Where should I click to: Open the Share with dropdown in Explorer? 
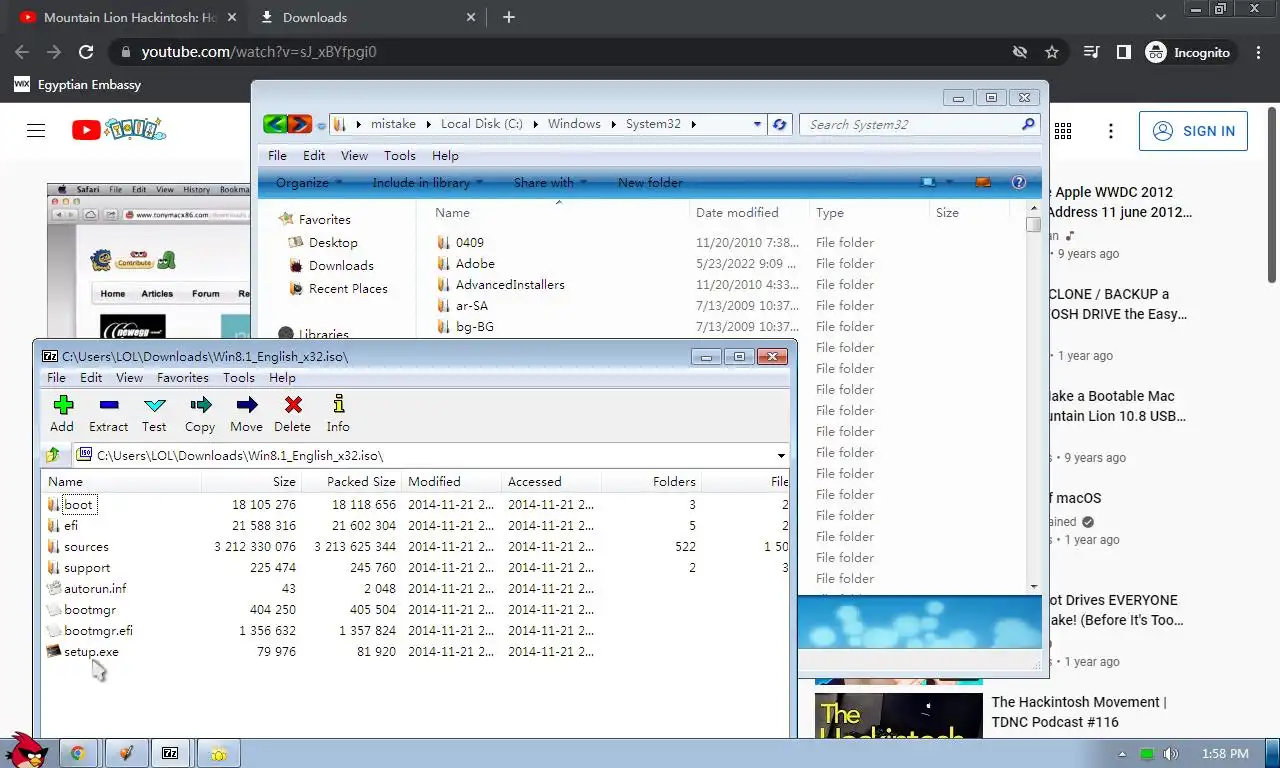click(x=550, y=183)
